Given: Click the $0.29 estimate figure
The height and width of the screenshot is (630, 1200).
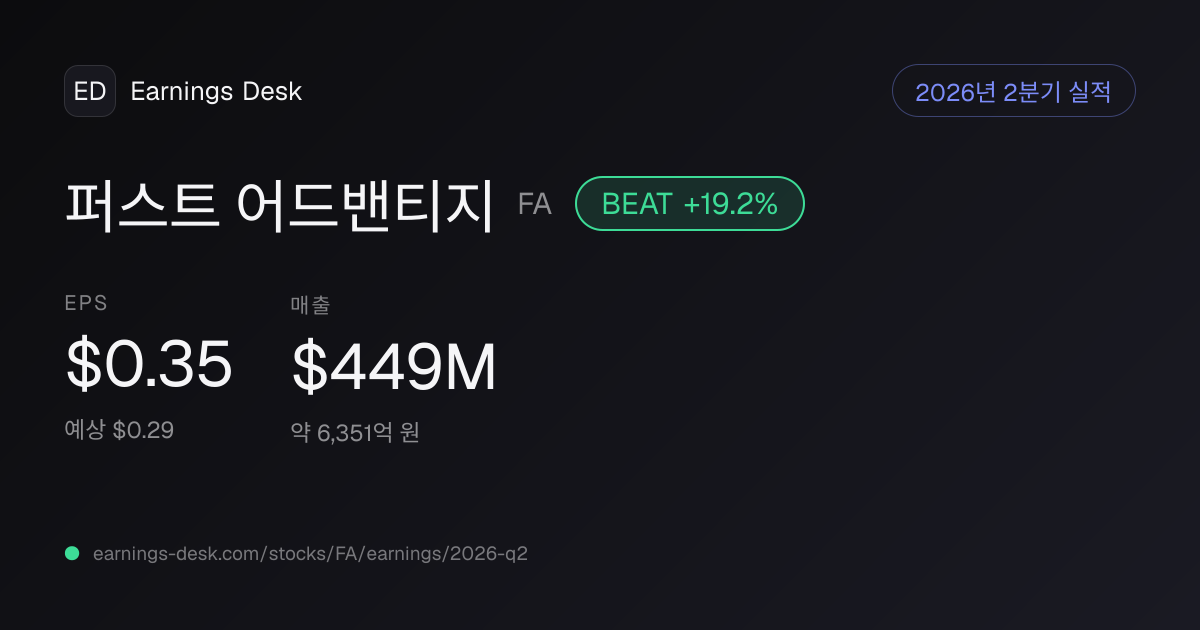Looking at the screenshot, I should [x=143, y=431].
